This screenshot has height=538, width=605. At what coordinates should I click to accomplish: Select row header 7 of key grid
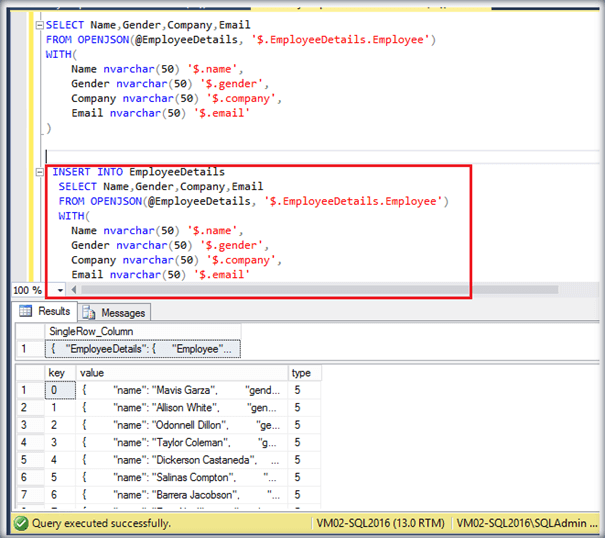[30, 495]
